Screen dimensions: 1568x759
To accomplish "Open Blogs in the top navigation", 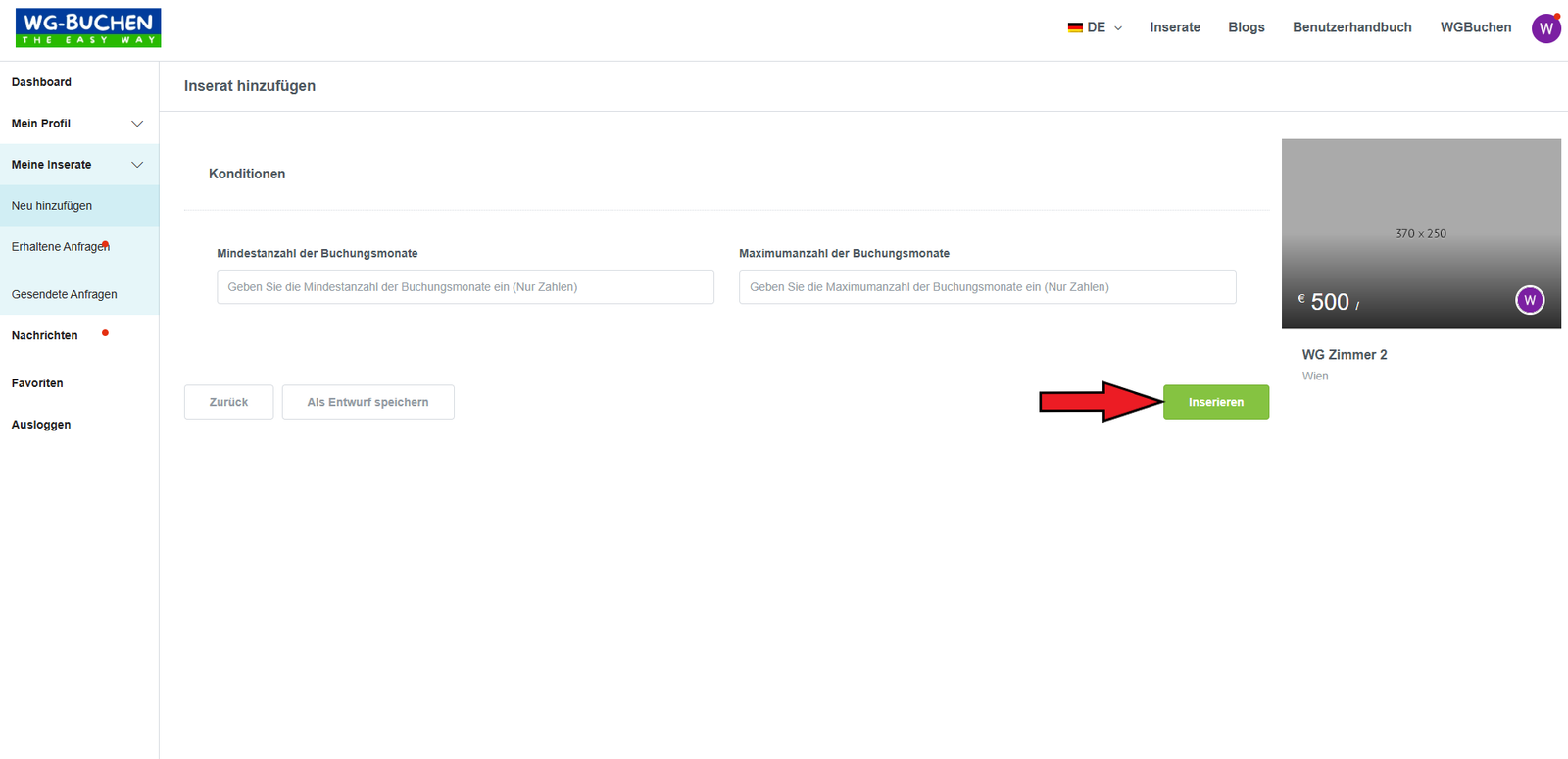I will click(x=1247, y=27).
